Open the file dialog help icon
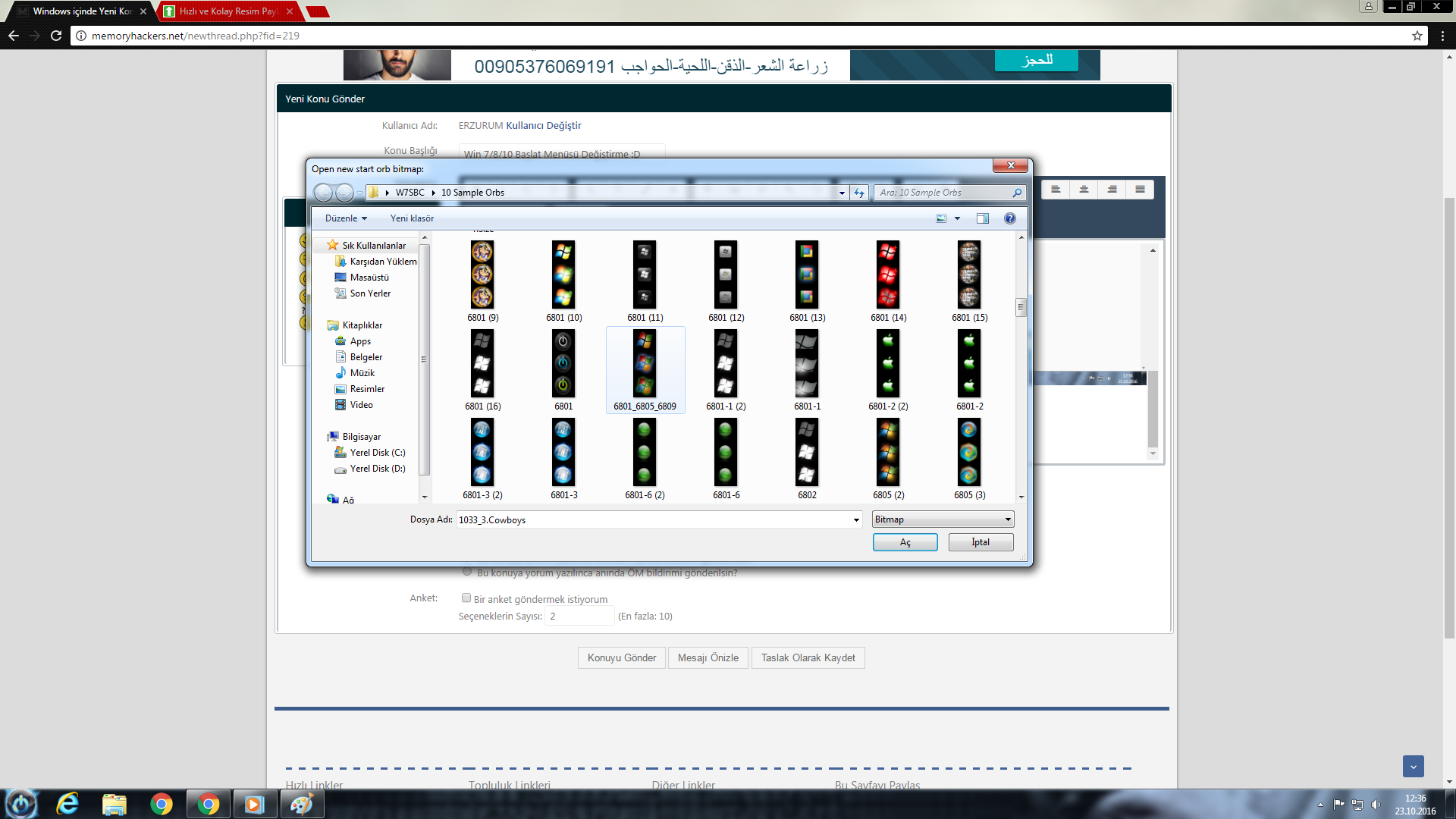This screenshot has height=819, width=1456. 1010,218
